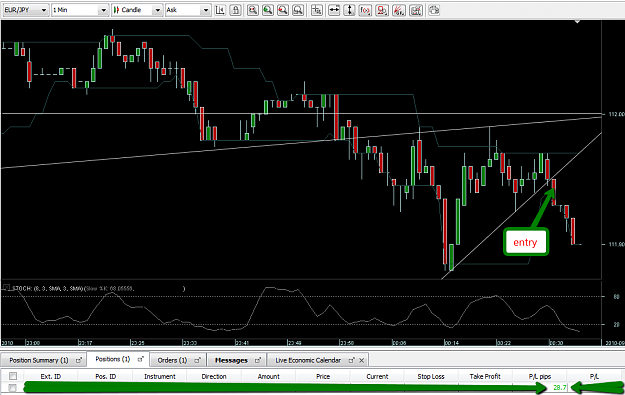Toggle the padlock chart lock icon
625x395 pixels.
click(236, 10)
